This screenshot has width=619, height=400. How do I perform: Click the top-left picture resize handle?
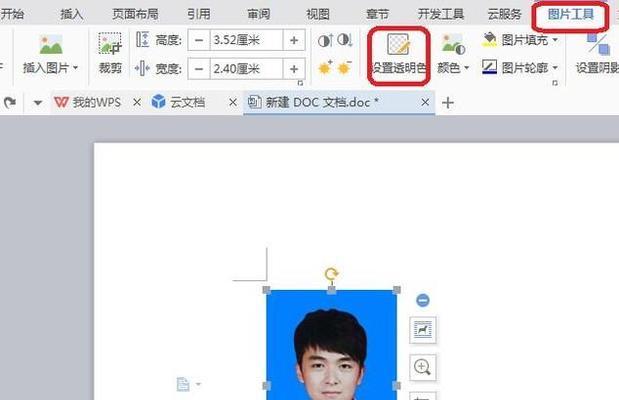266,290
